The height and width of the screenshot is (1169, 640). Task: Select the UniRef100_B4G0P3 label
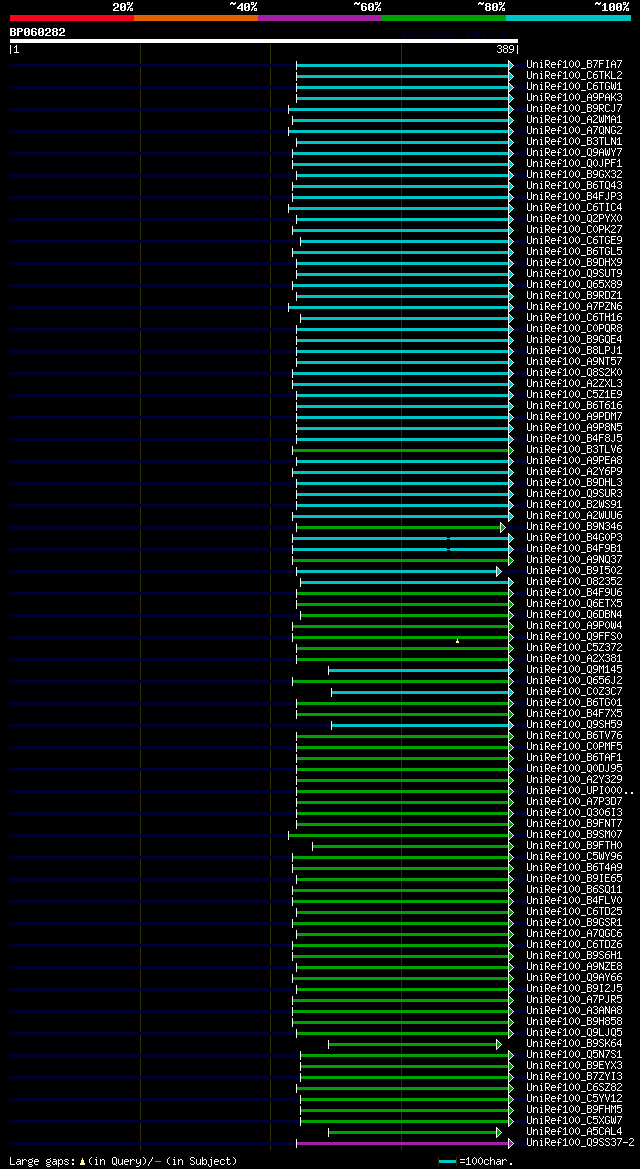pyautogui.click(x=574, y=538)
